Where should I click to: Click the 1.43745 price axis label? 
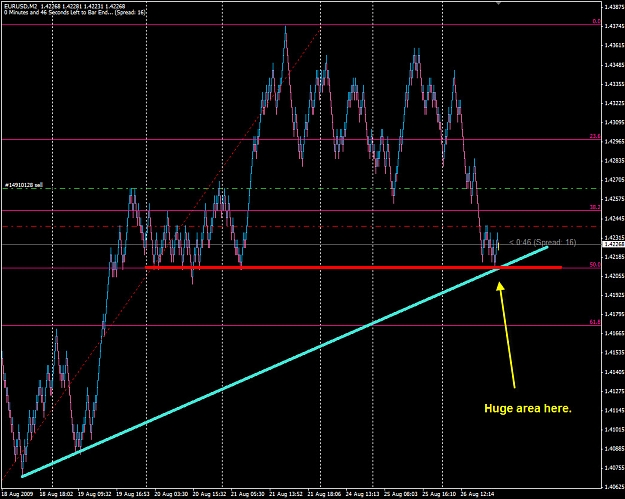(614, 26)
